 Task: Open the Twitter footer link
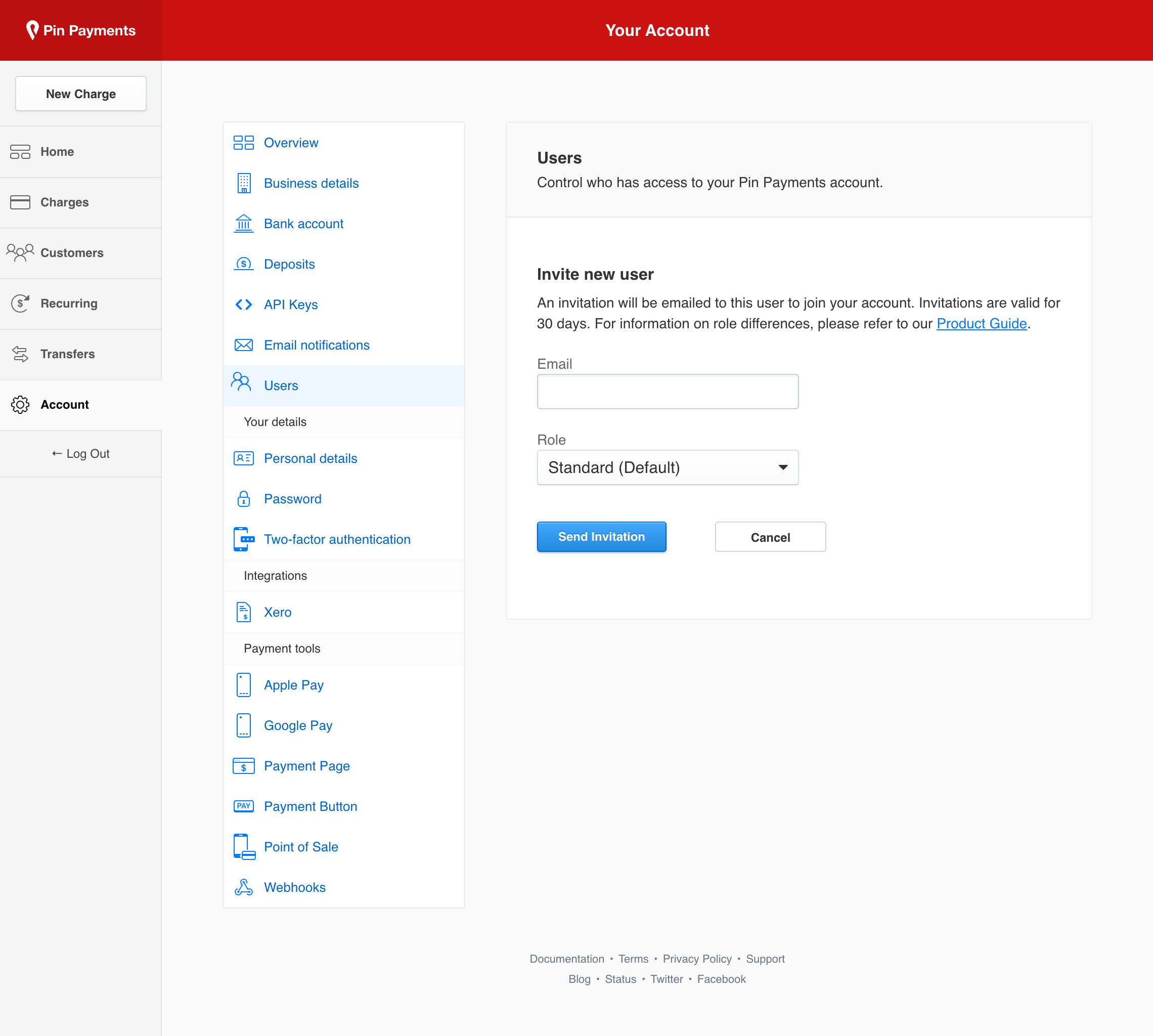click(x=667, y=979)
